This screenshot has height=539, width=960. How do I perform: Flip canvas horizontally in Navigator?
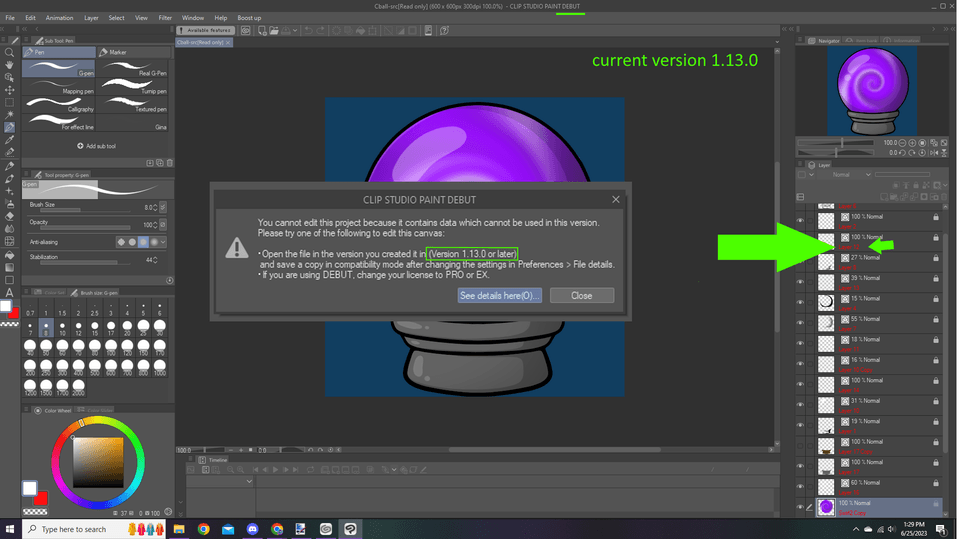pos(934,153)
